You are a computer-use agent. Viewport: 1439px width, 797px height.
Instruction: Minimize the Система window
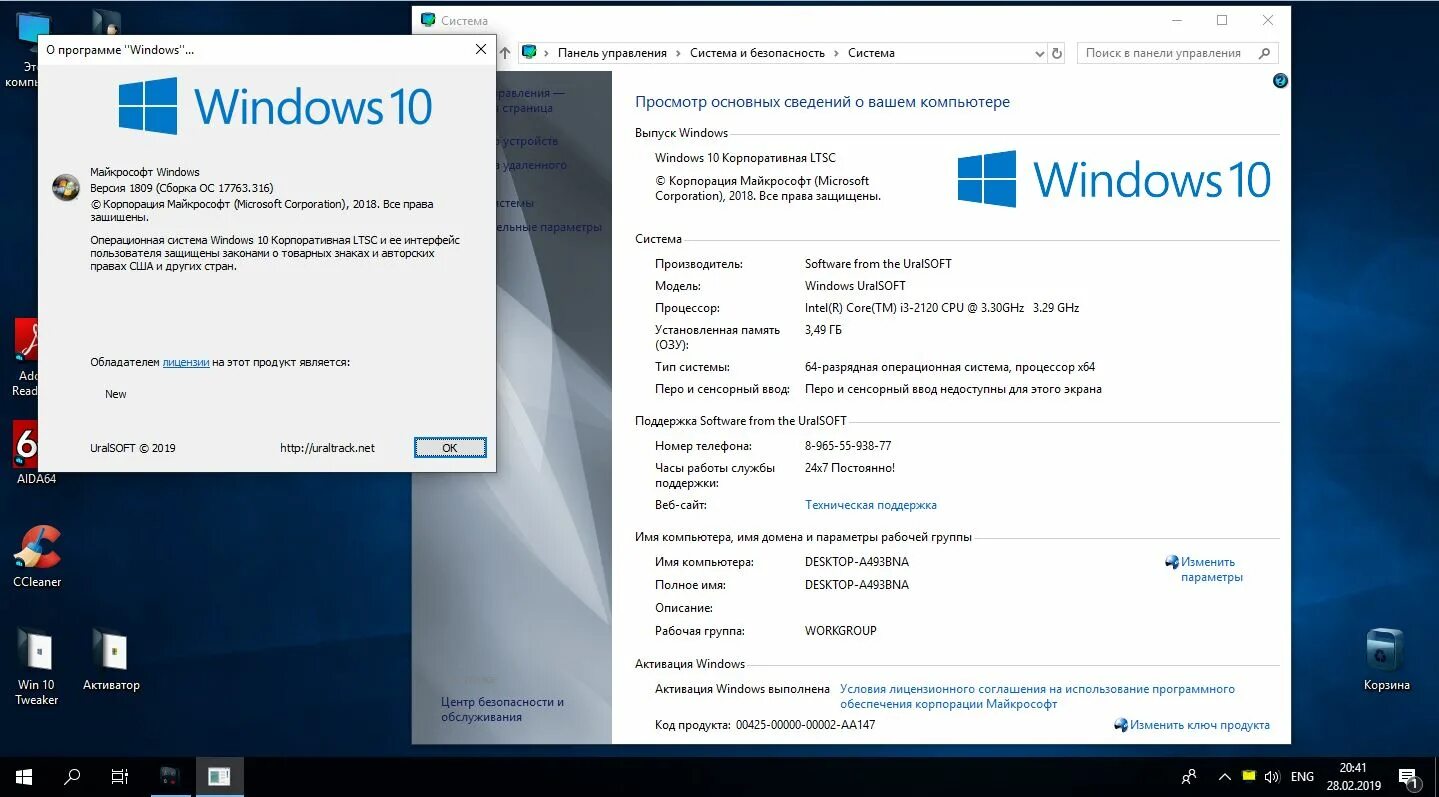(x=1176, y=20)
